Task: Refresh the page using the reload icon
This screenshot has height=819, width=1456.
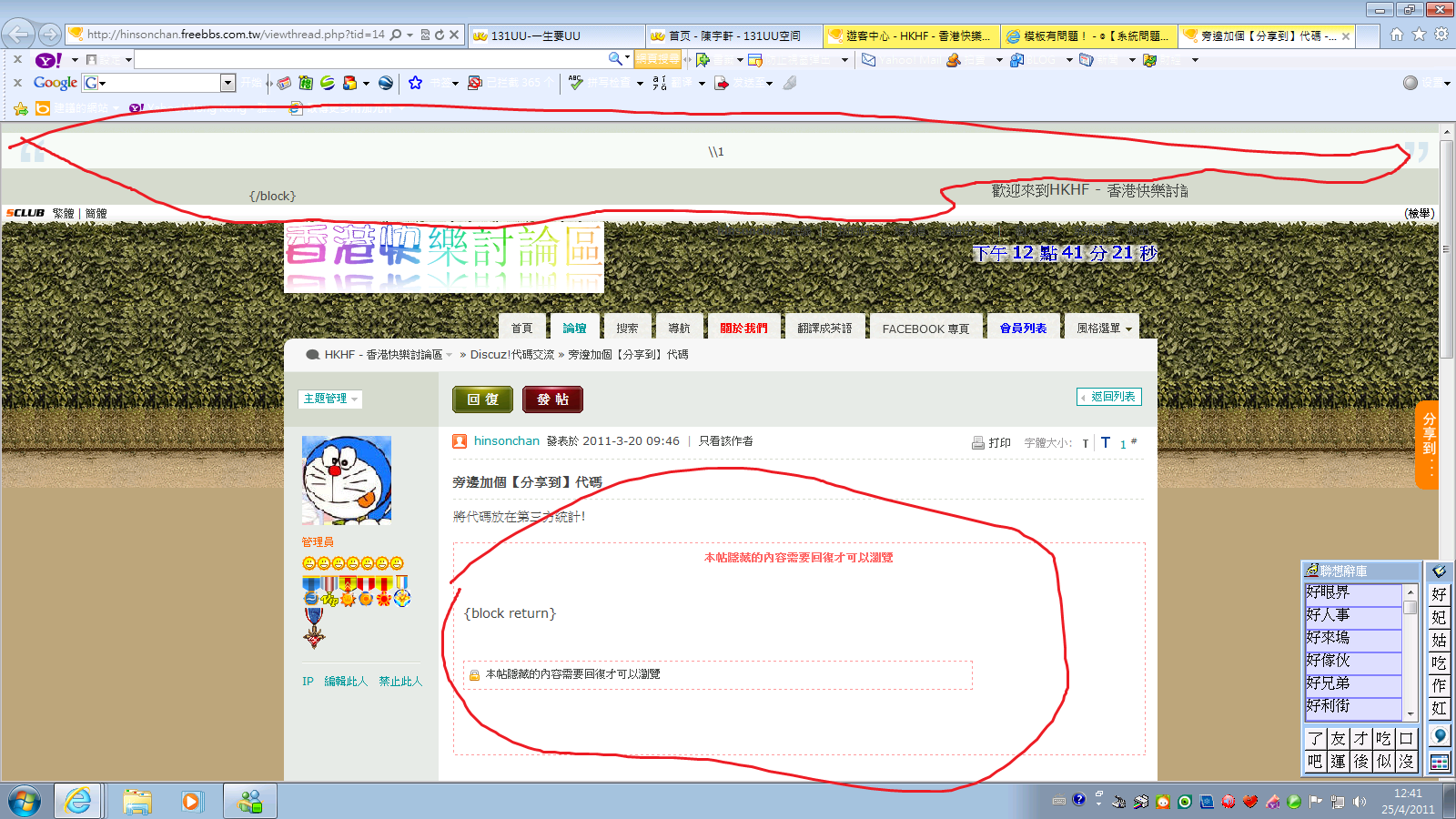Action: coord(440,35)
